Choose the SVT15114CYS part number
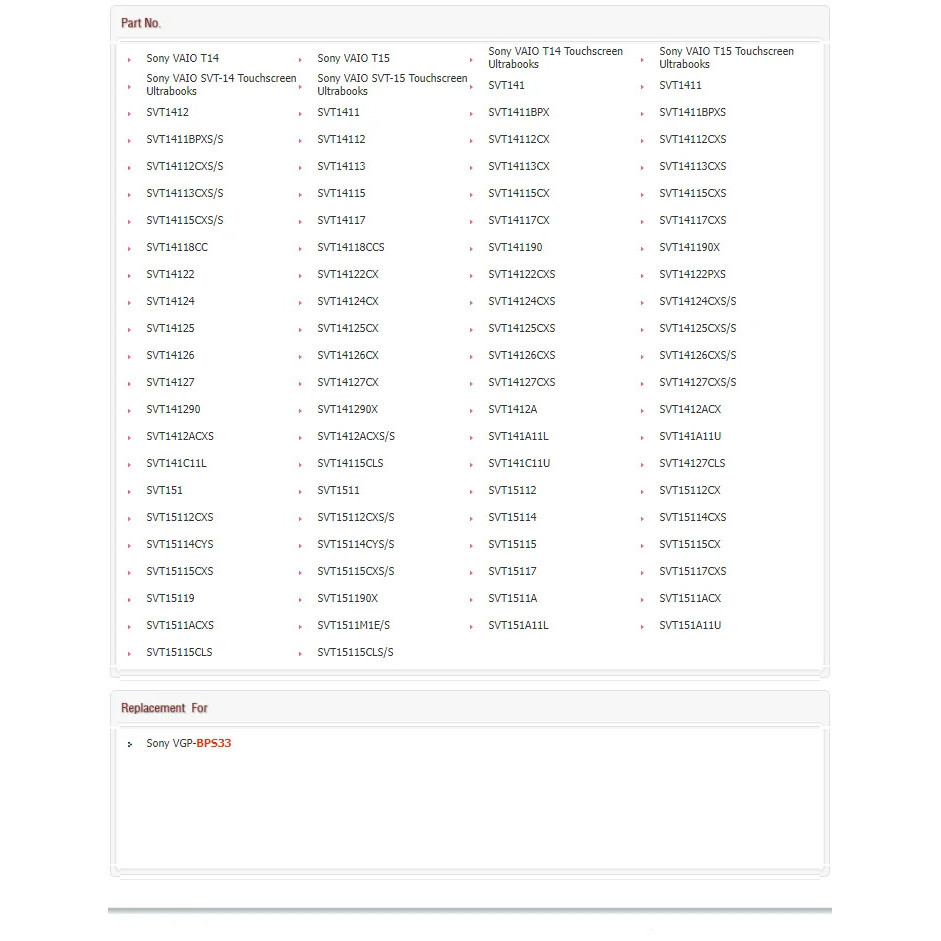Image resolution: width=941 pixels, height=941 pixels. point(179,545)
